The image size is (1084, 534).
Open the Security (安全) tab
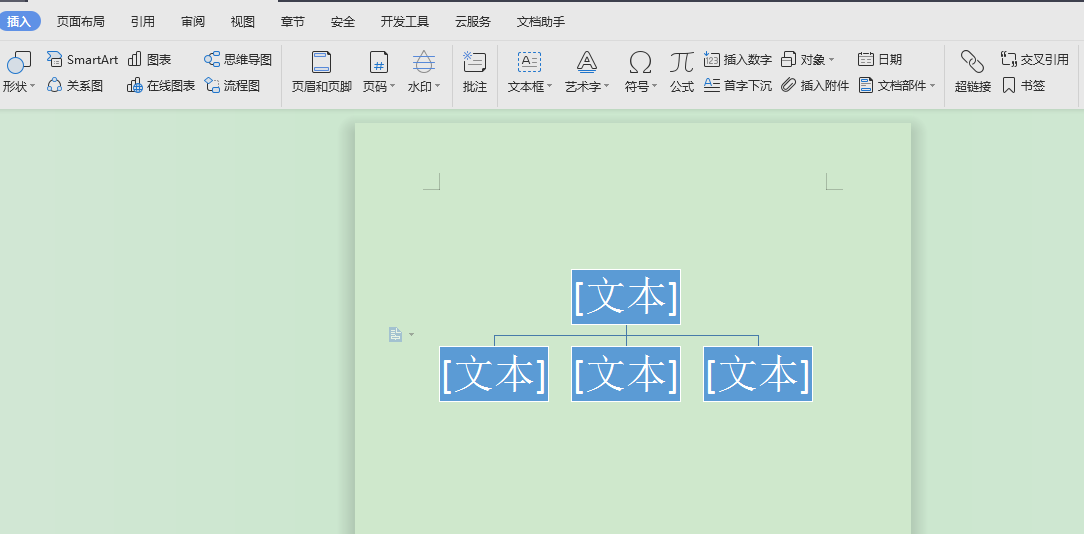(343, 21)
